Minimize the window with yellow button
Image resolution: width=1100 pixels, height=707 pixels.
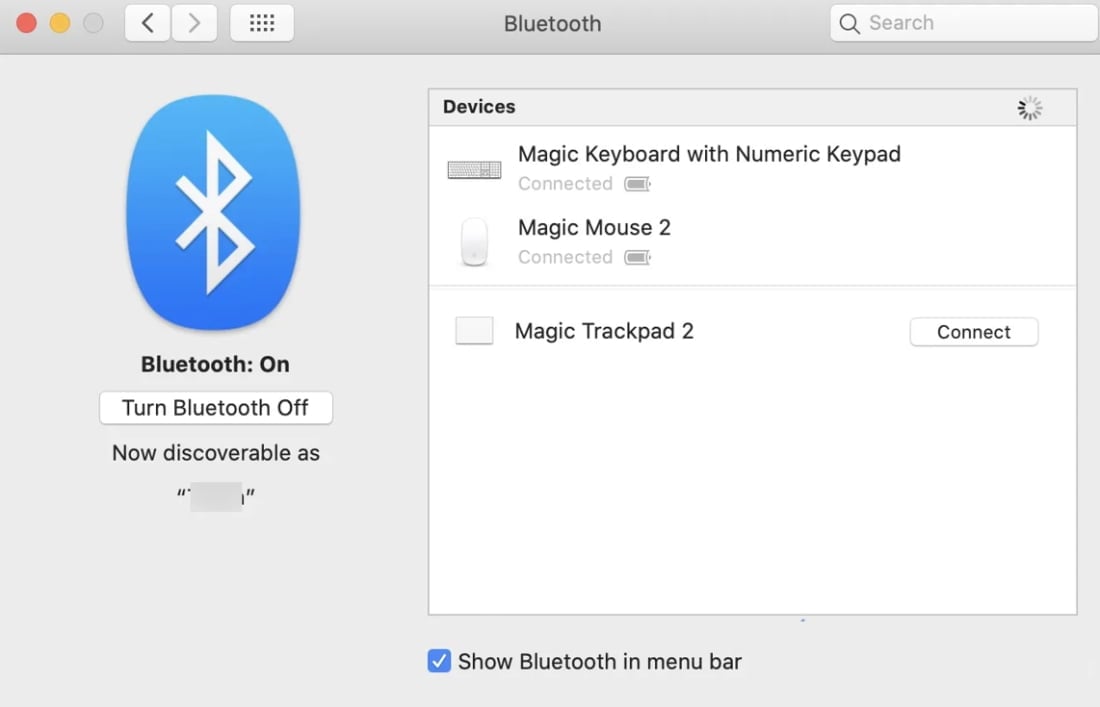pos(60,23)
